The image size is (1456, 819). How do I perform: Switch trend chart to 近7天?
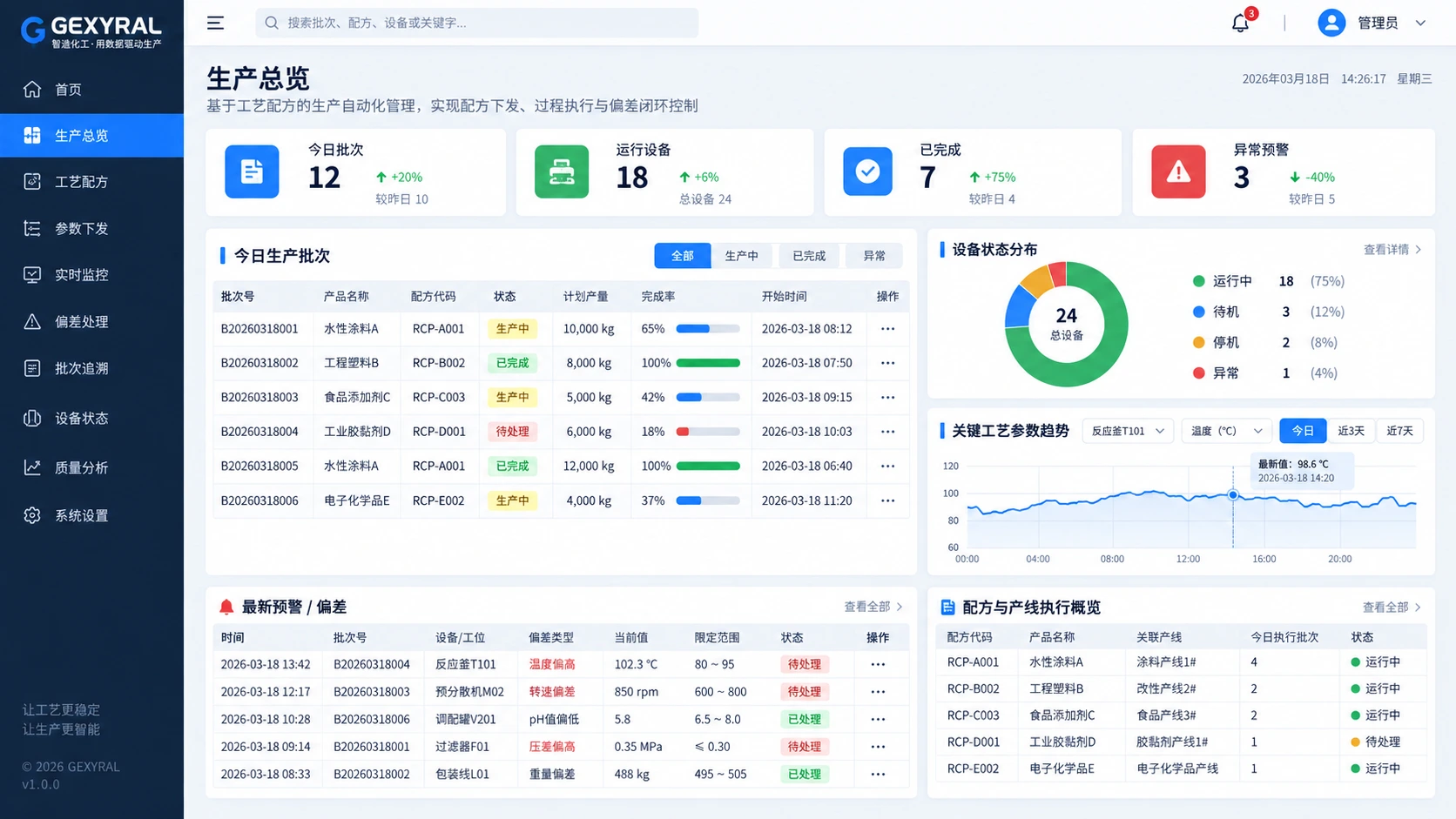pos(1399,431)
